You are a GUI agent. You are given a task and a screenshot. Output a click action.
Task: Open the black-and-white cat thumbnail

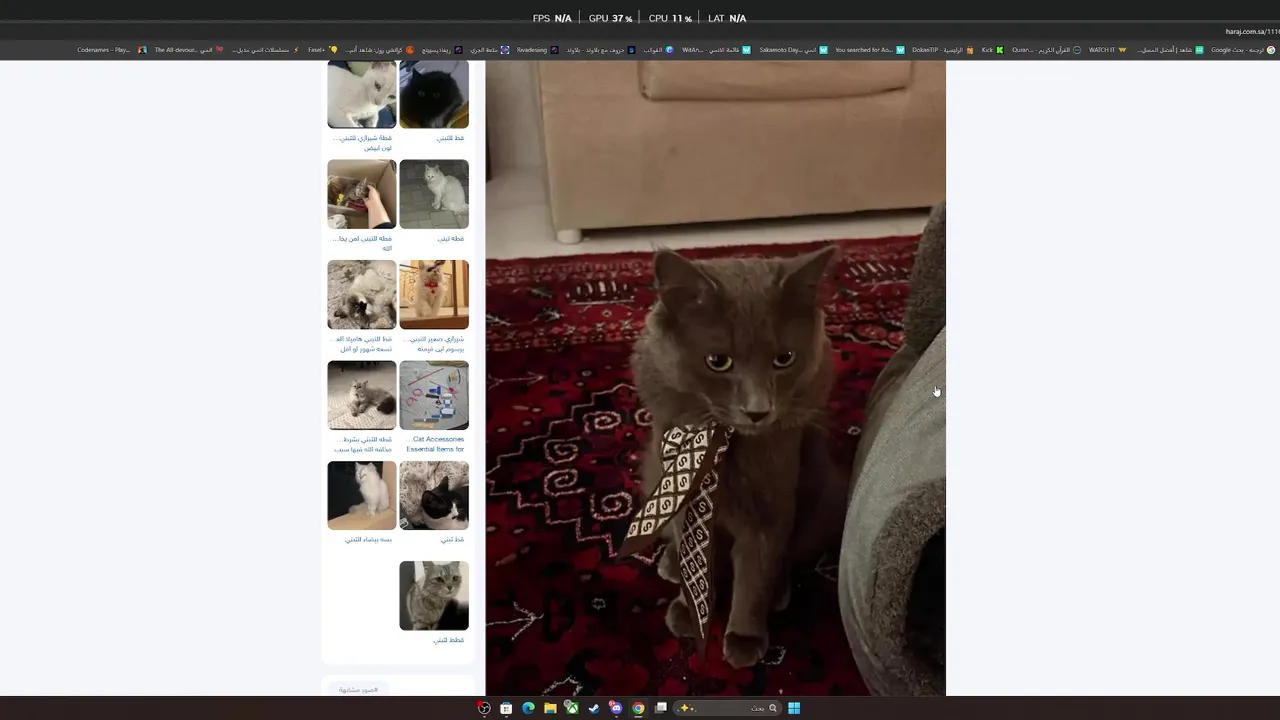pyautogui.click(x=434, y=495)
